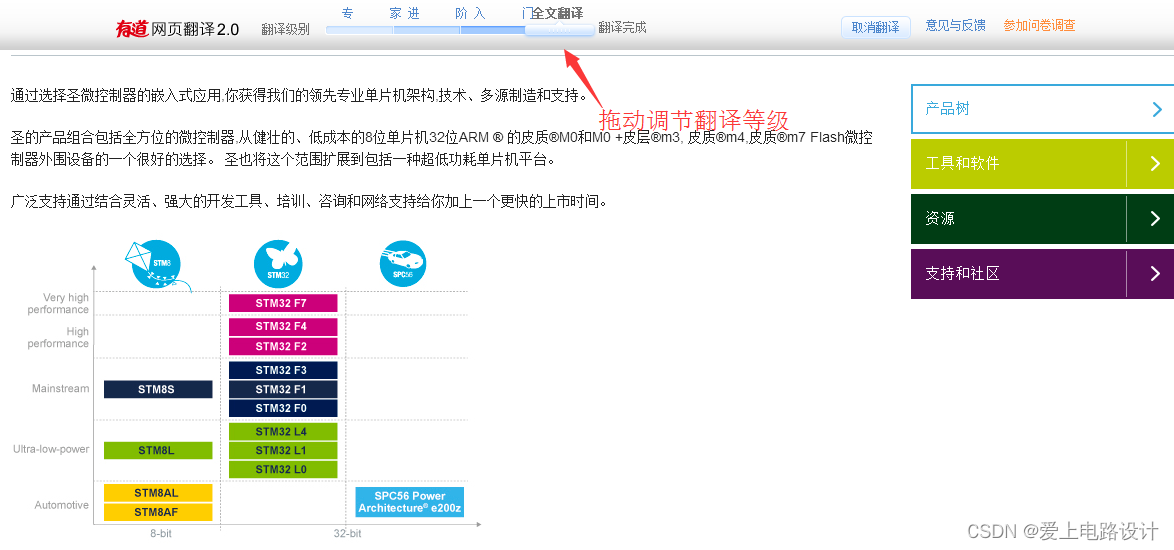Click the STM32 butterfly icon
Viewport: 1174px width, 550px height.
tap(278, 264)
